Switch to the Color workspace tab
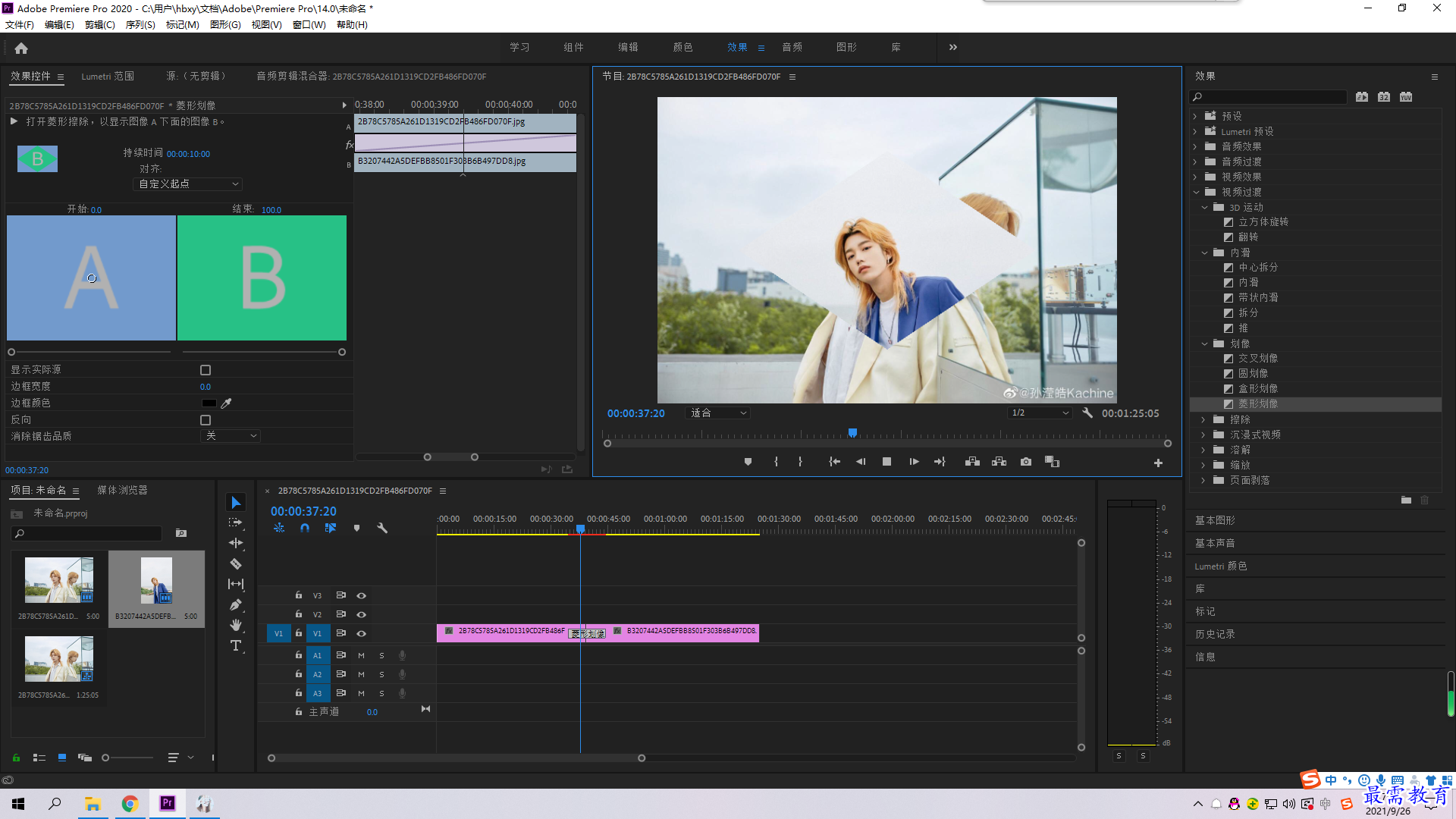 click(682, 47)
